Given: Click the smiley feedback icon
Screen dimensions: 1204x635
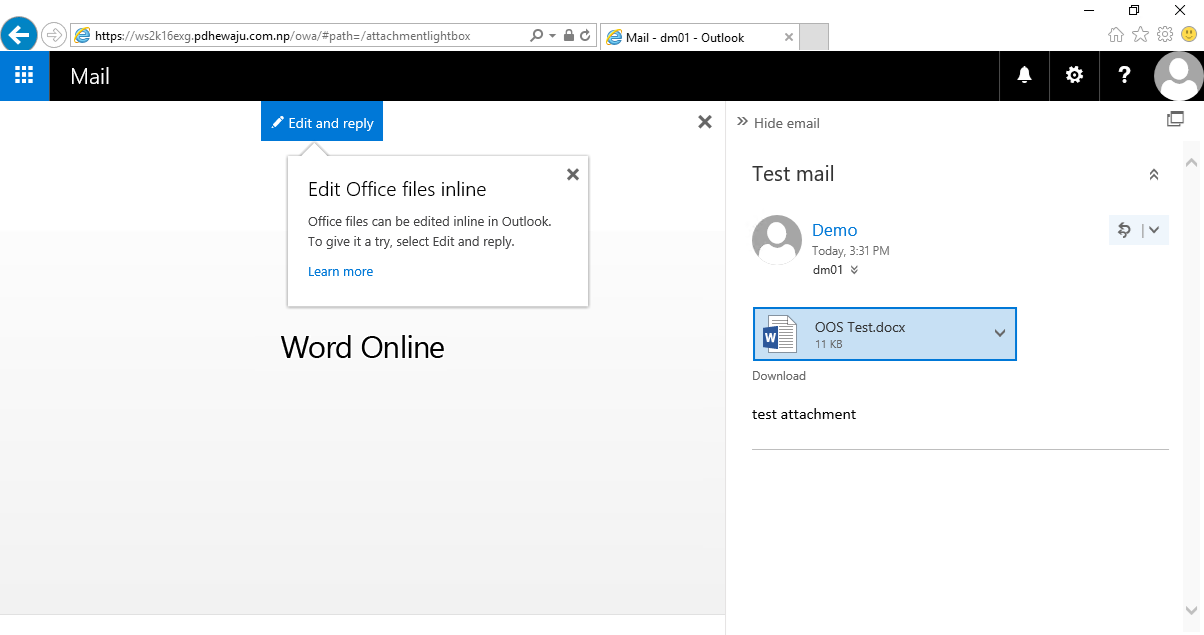Looking at the screenshot, I should coord(1189,34).
